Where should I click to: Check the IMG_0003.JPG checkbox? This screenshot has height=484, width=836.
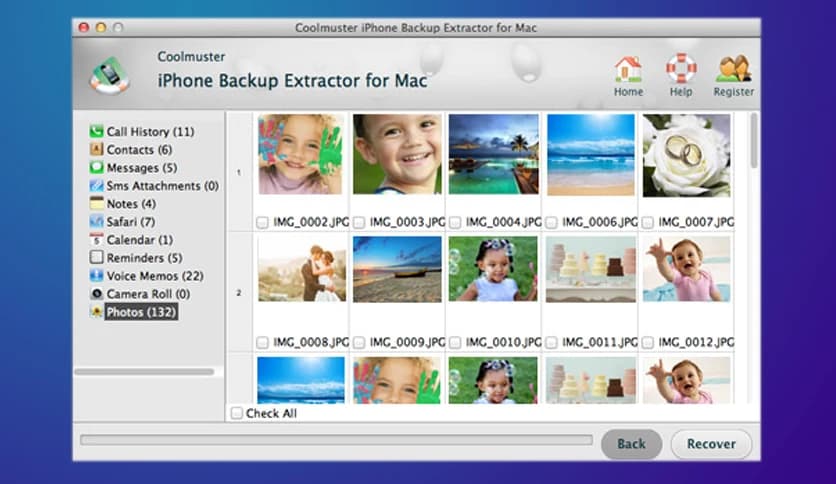coord(359,222)
